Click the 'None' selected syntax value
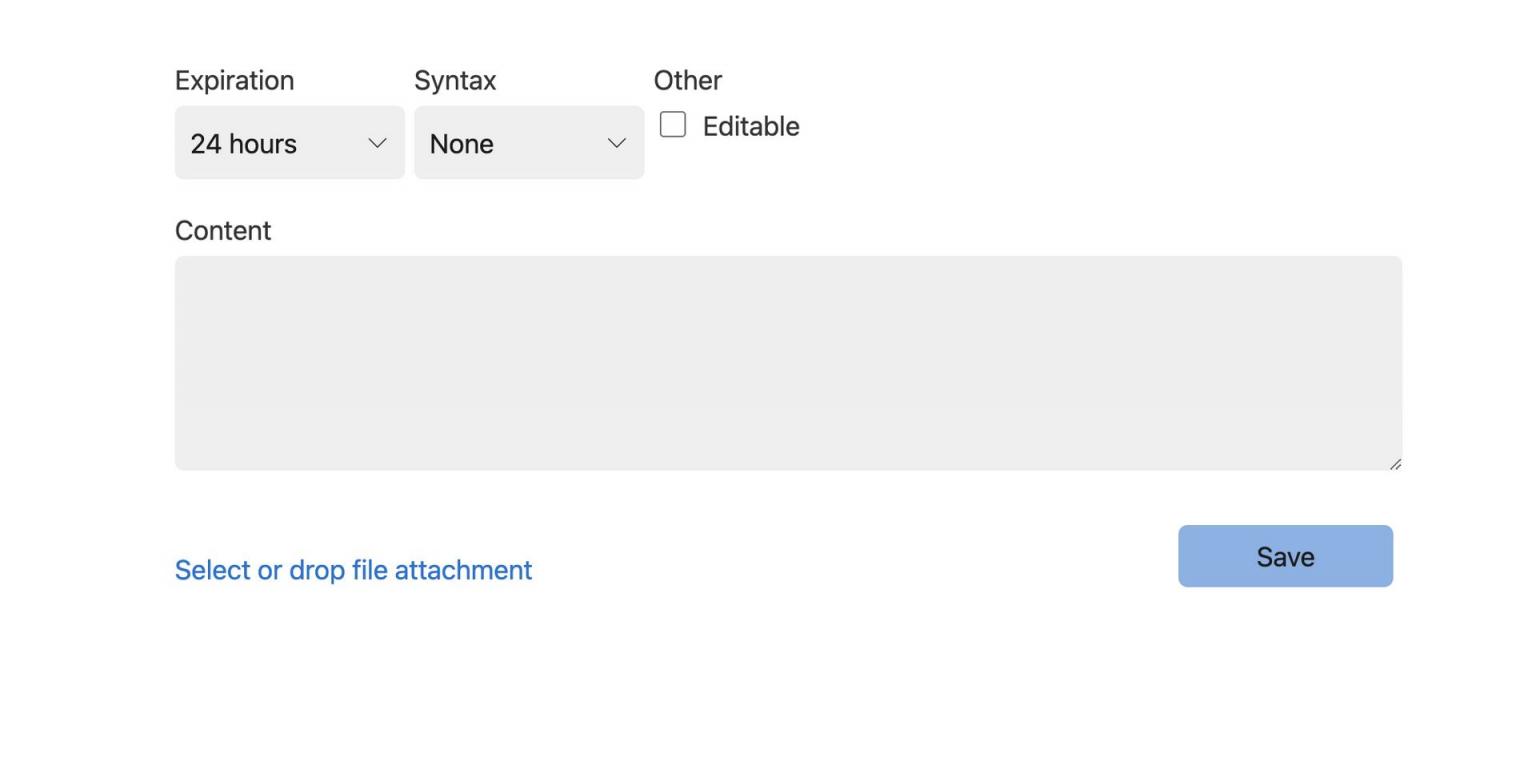1536x768 pixels. 461,144
